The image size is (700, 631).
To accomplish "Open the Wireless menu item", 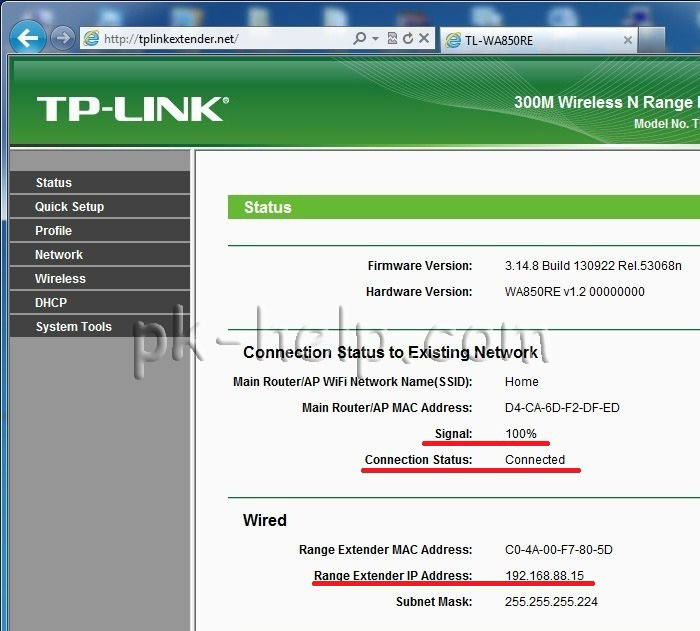I will click(x=100, y=279).
